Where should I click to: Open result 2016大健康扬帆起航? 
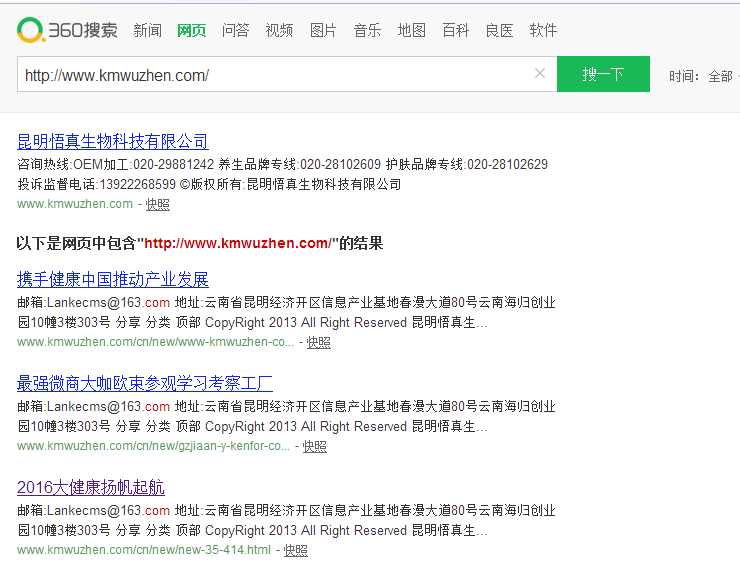pyautogui.click(x=91, y=487)
